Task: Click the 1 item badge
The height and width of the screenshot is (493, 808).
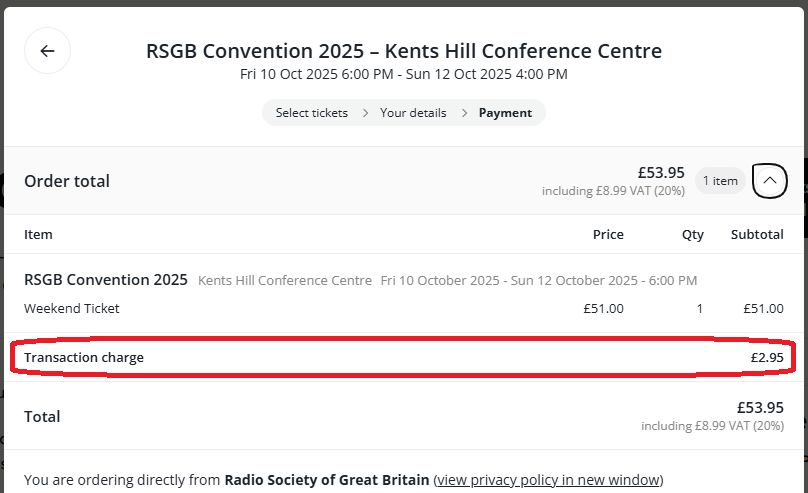Action: (719, 180)
